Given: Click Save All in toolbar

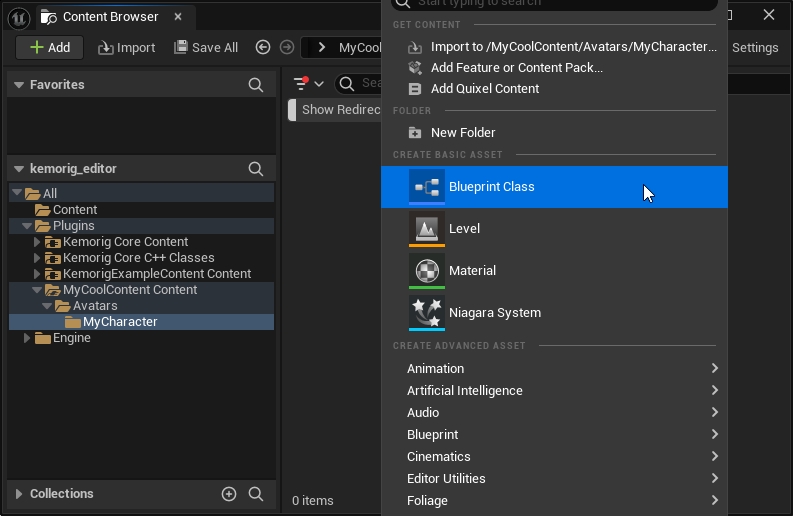Looking at the screenshot, I should [x=206, y=47].
